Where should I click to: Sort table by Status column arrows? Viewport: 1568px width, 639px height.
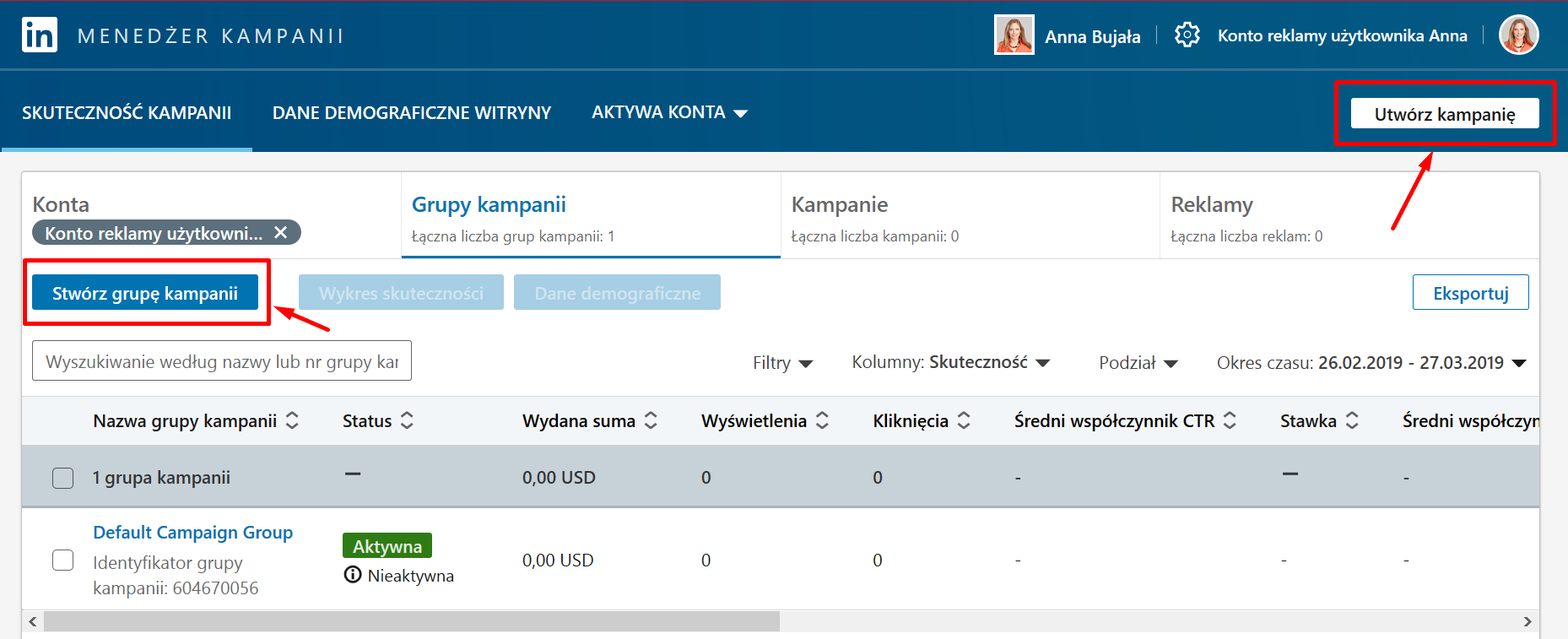click(407, 420)
